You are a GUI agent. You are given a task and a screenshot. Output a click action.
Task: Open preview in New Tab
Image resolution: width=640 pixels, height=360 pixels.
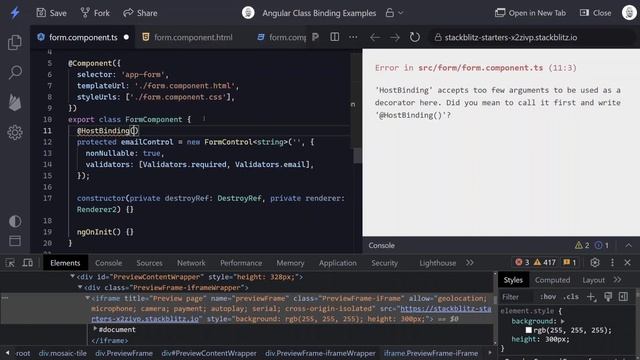(x=530, y=13)
